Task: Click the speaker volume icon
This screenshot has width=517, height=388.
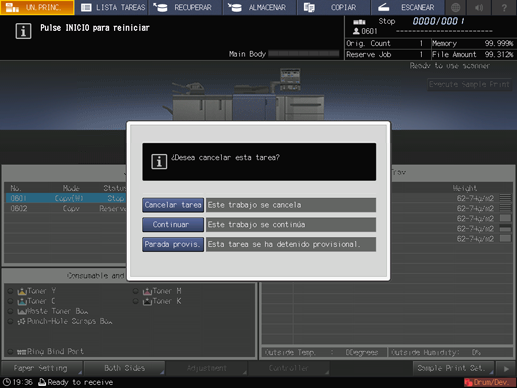Action: (x=479, y=7)
